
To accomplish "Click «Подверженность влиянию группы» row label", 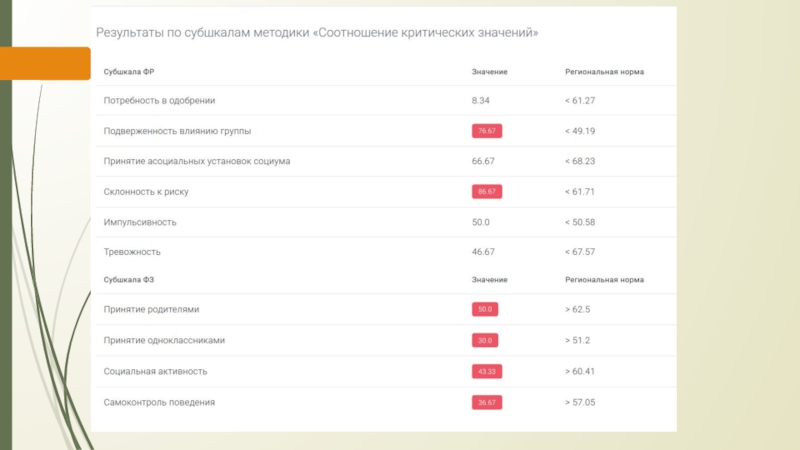I will tap(177, 131).
